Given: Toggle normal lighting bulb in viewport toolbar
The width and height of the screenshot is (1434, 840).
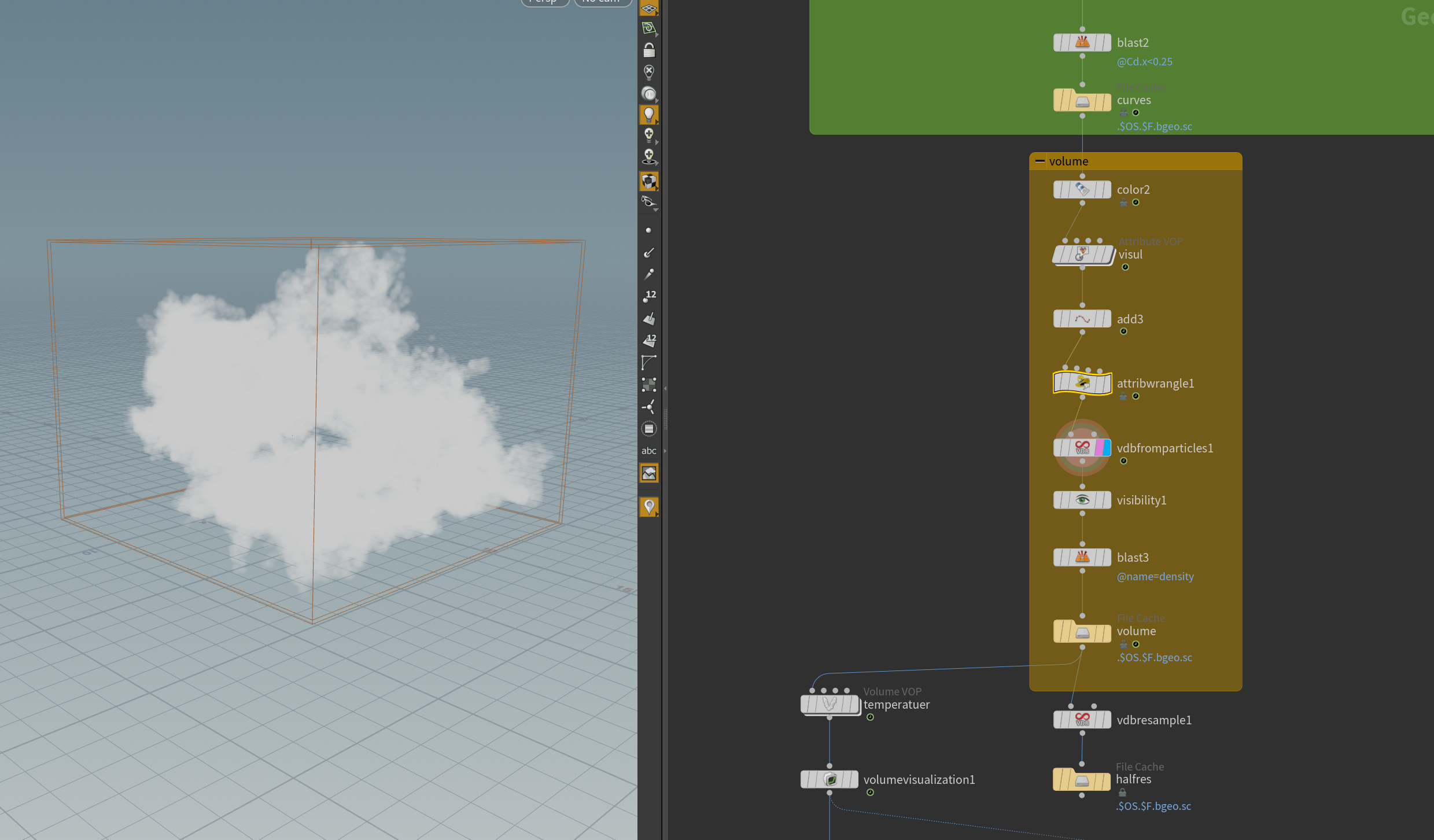Looking at the screenshot, I should tap(649, 115).
